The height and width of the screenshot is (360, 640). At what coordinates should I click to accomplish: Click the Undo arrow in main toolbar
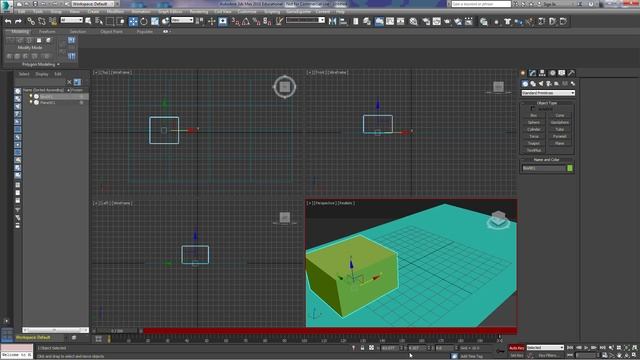pyautogui.click(x=8, y=21)
